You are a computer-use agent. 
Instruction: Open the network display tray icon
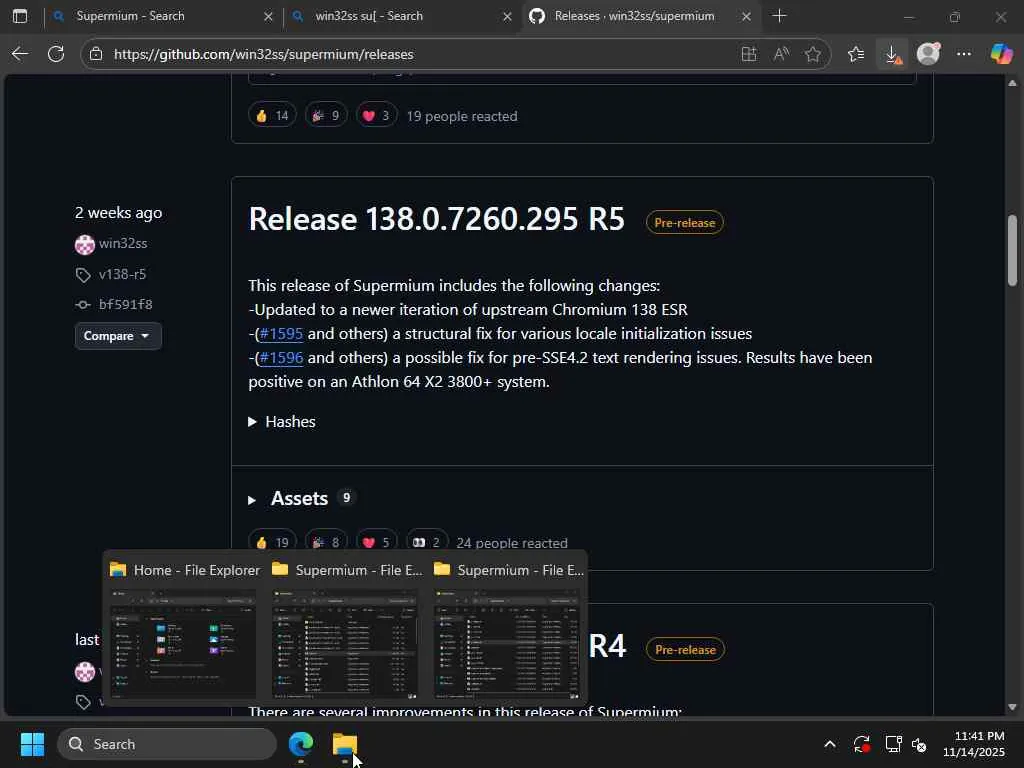point(893,744)
